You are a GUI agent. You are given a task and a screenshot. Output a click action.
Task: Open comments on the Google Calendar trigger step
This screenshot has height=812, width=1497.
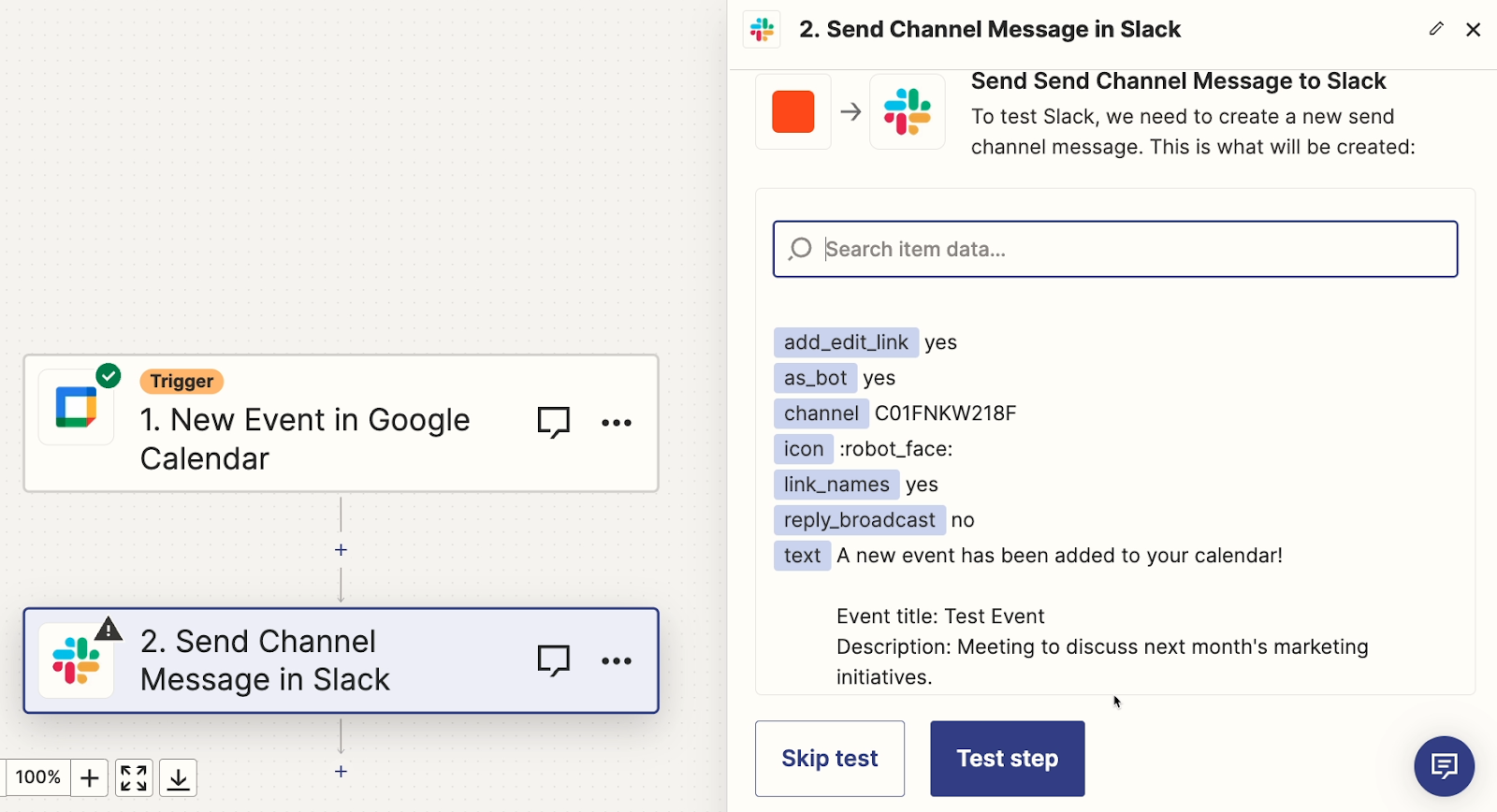tap(554, 423)
